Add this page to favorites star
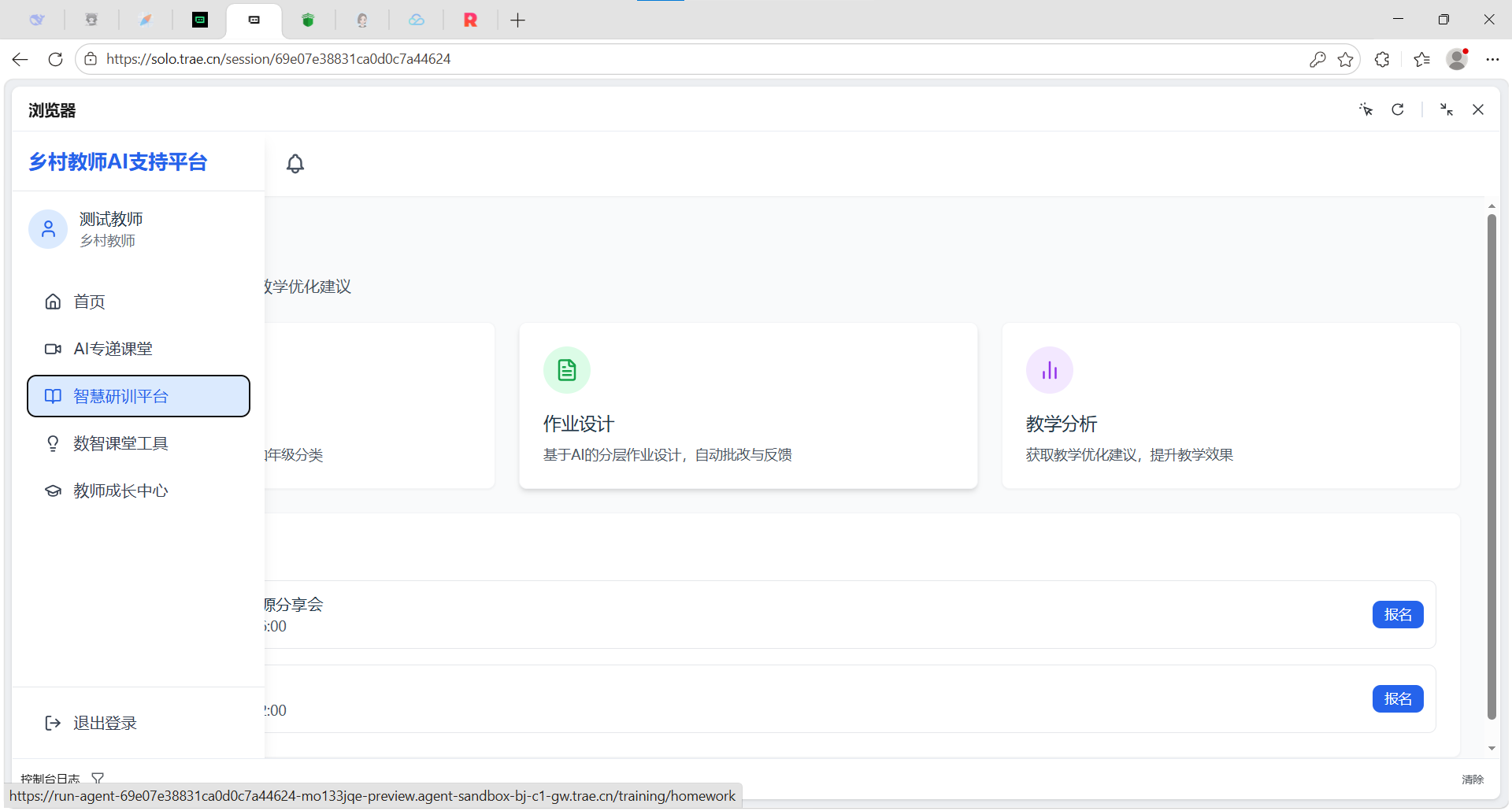1512x811 pixels. pos(1346,60)
